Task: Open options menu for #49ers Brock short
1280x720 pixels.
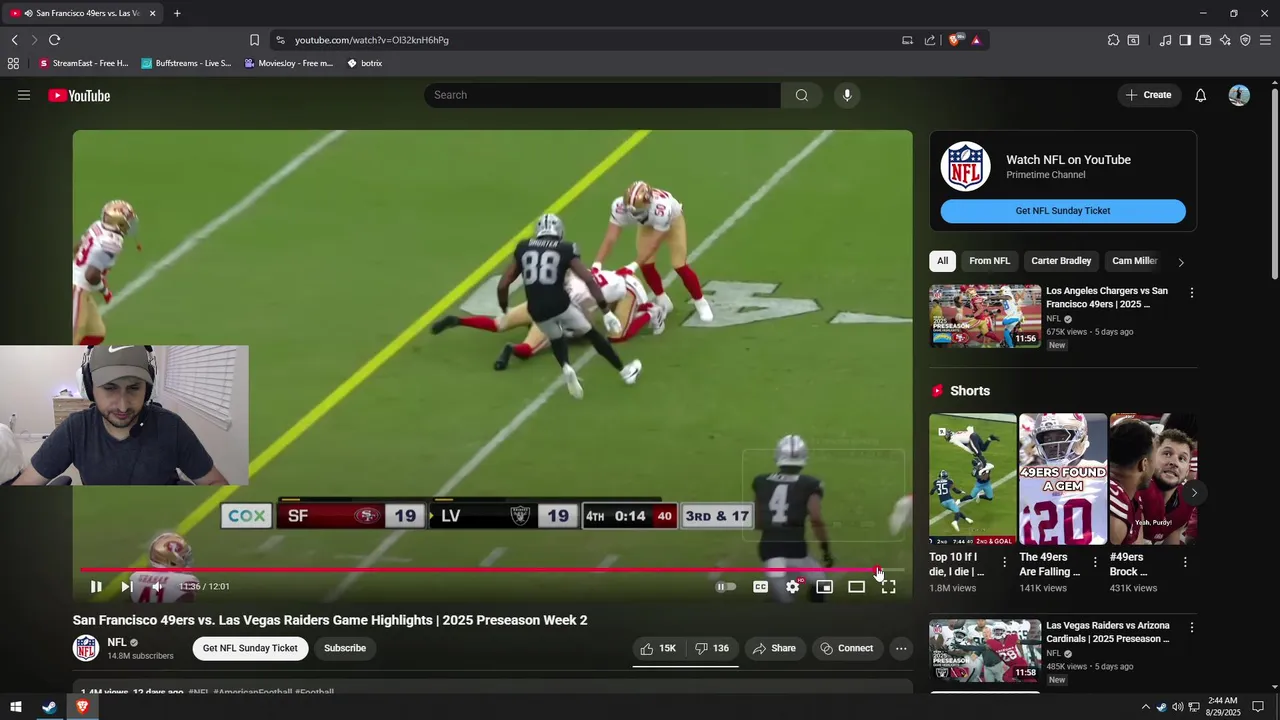Action: [1185, 562]
